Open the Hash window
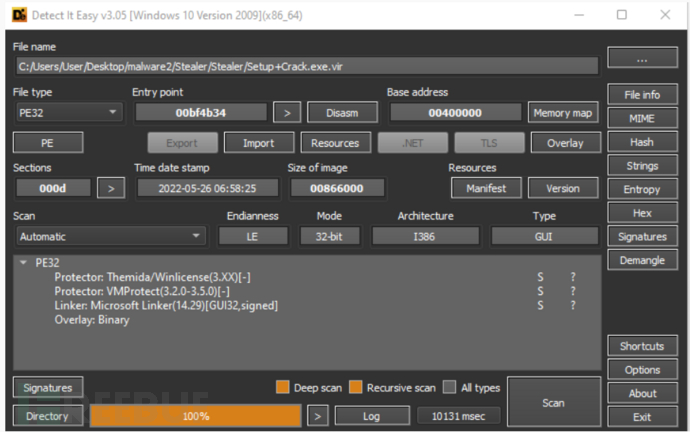The image size is (690, 432). click(x=642, y=142)
